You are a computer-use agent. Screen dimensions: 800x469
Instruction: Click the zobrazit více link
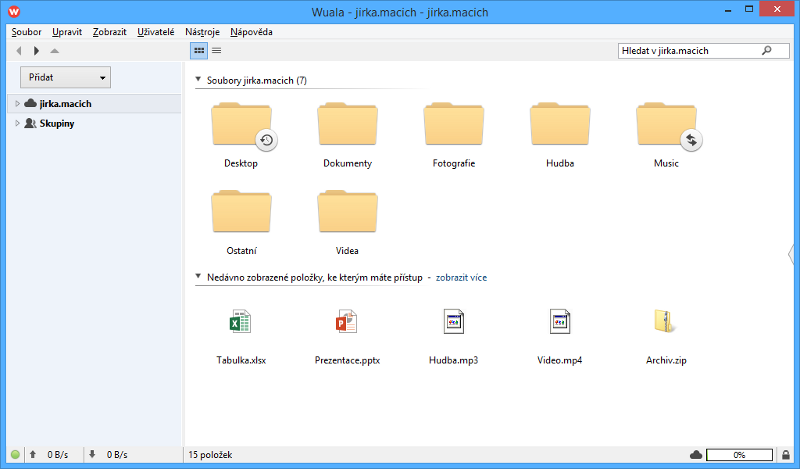pyautogui.click(x=461, y=277)
